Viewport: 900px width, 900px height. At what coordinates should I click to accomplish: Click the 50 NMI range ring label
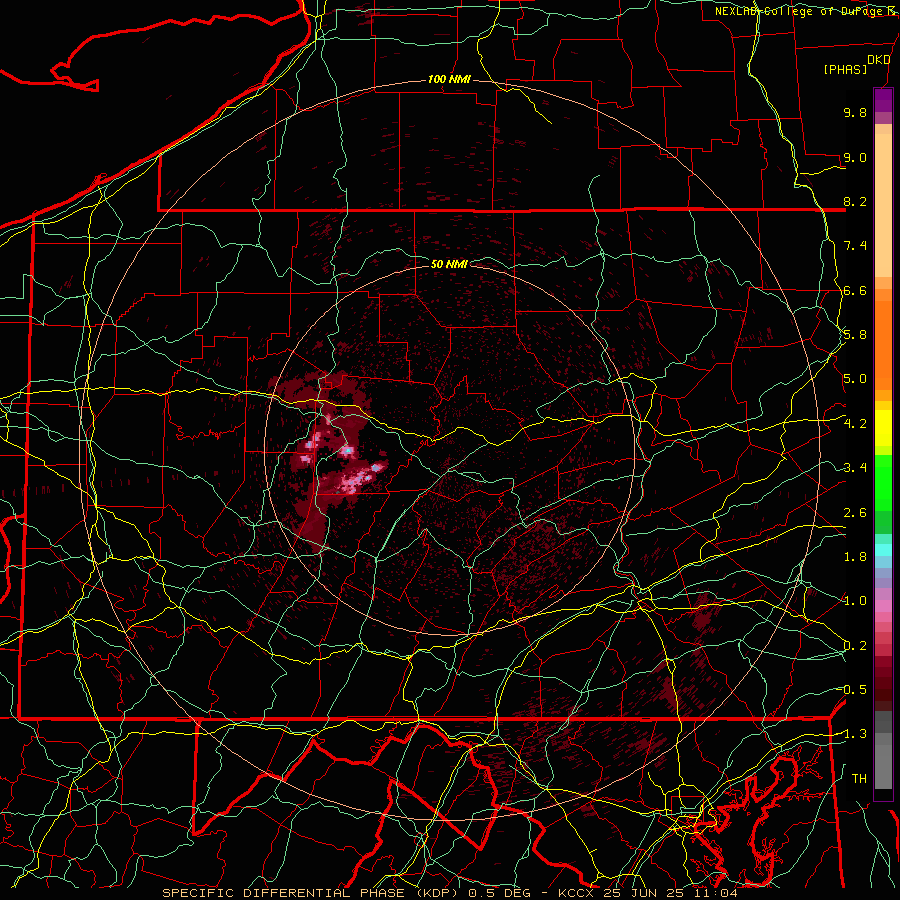449,264
